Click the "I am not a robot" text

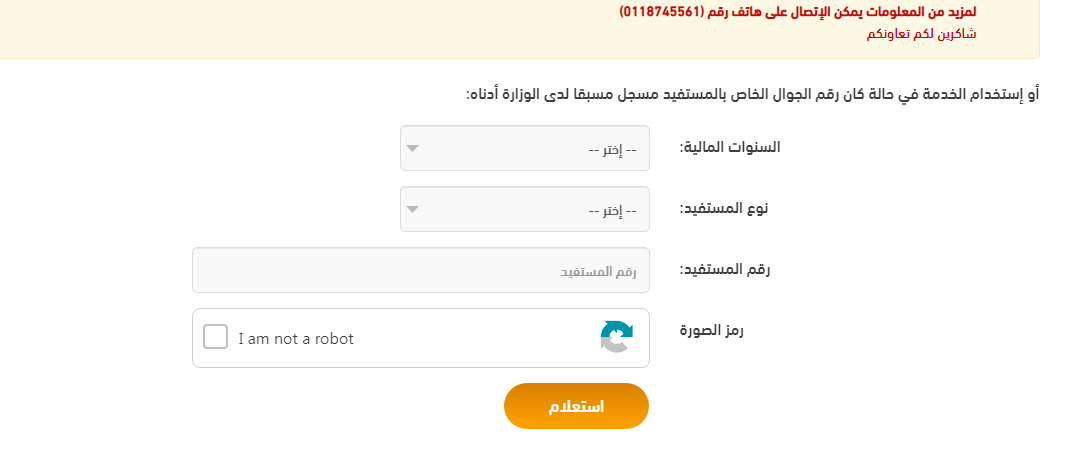pos(296,339)
